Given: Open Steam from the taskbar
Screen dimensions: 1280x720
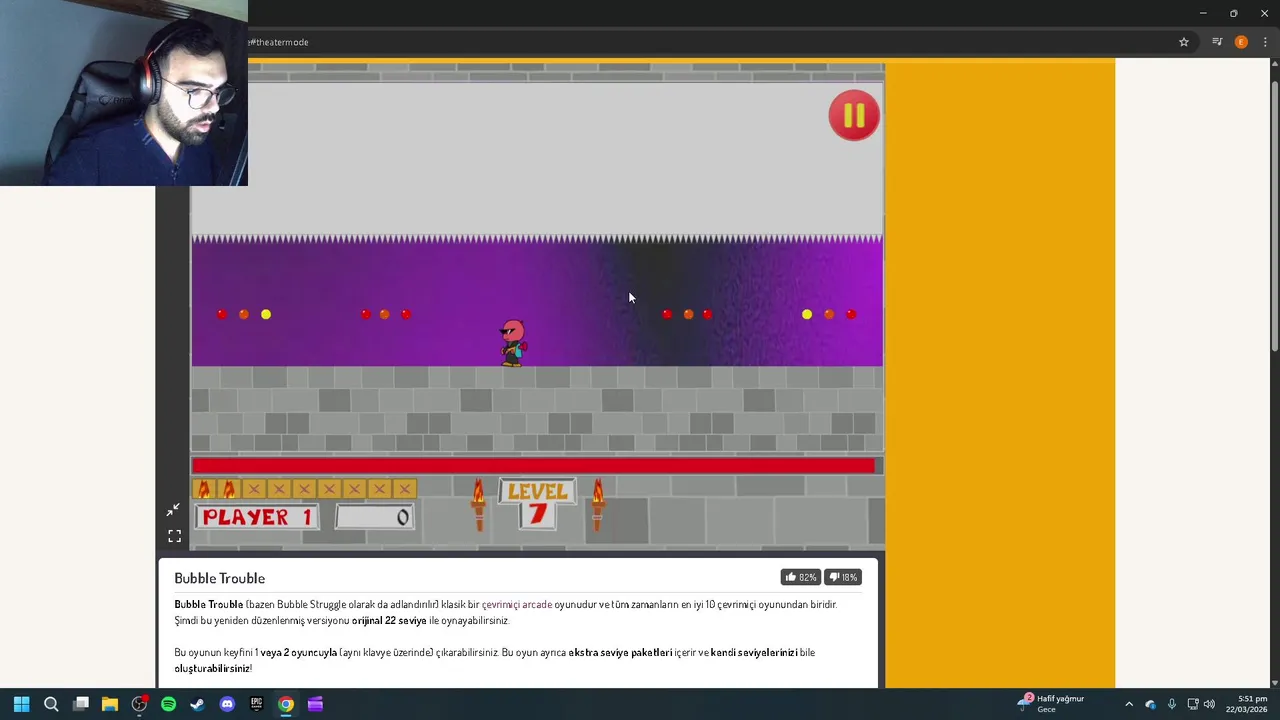Looking at the screenshot, I should click(198, 704).
